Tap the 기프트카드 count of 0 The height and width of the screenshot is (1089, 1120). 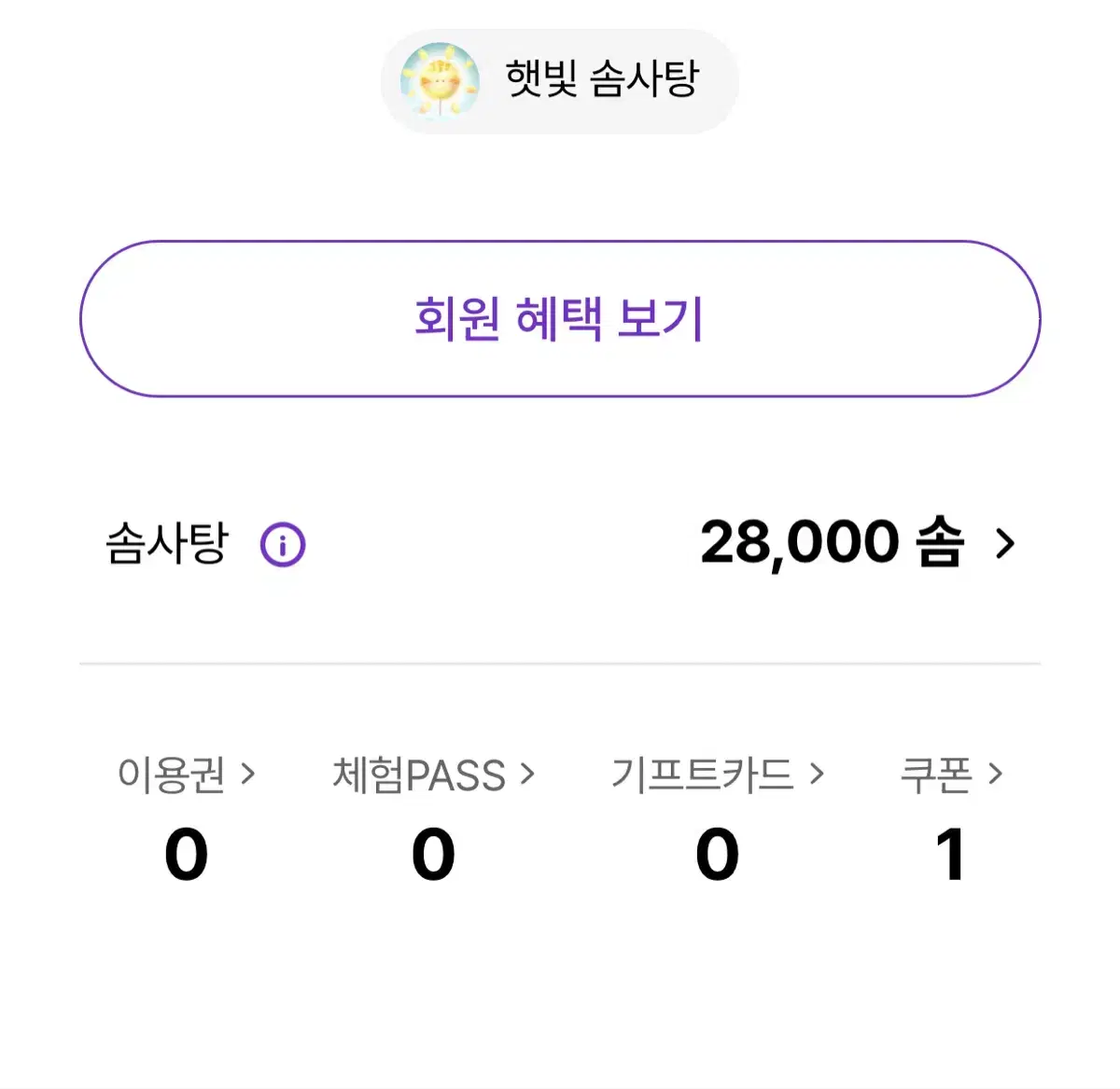(718, 854)
